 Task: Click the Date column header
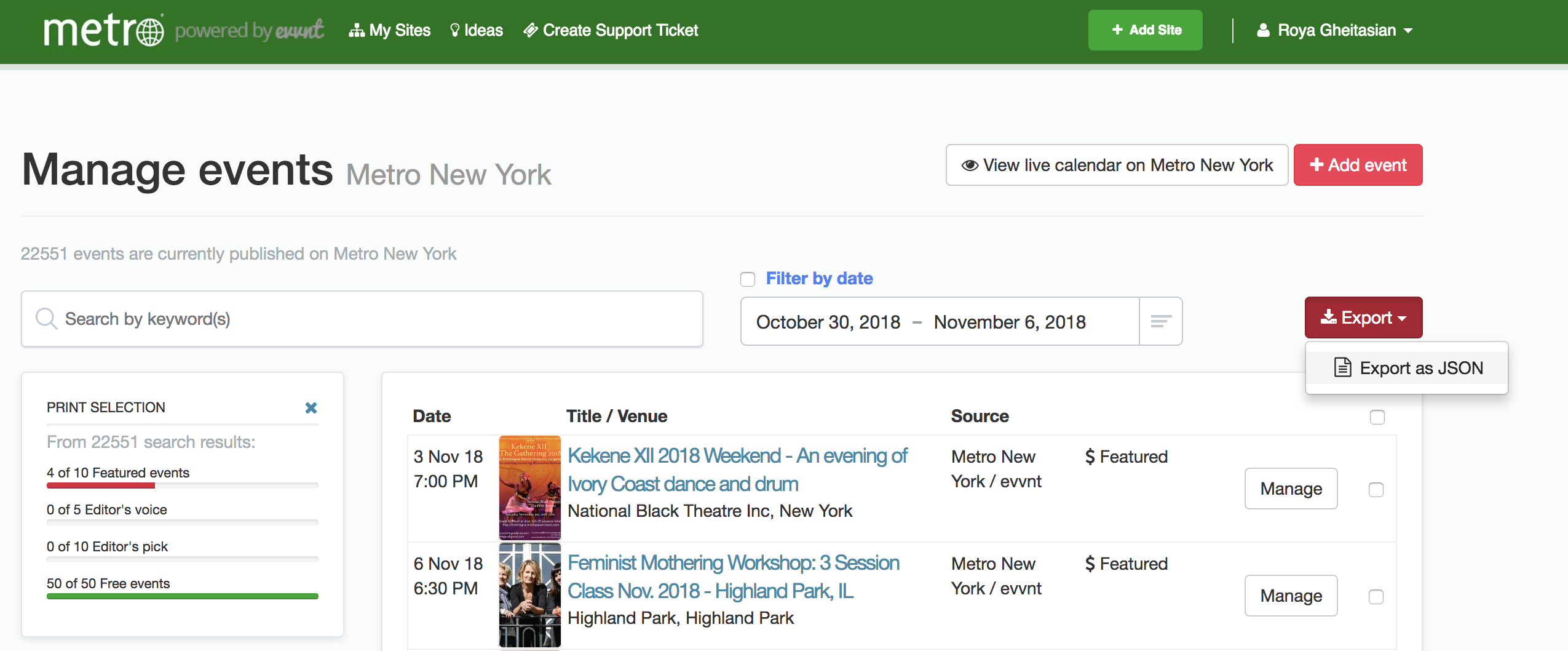[x=432, y=417]
